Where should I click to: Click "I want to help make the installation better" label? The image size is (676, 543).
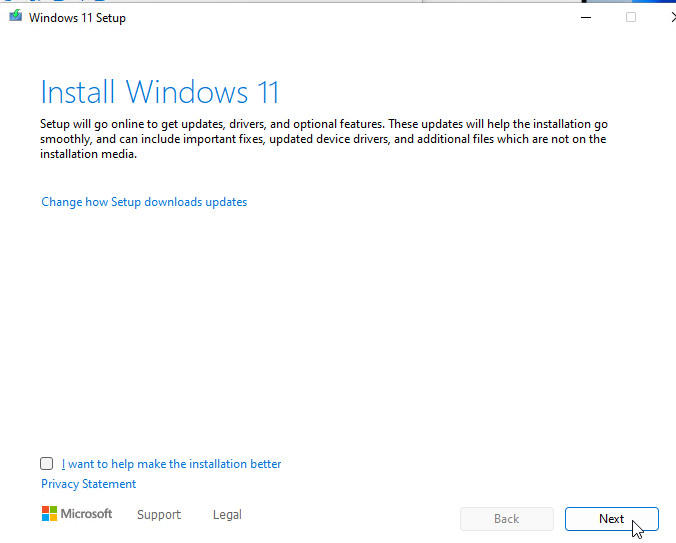(x=172, y=464)
